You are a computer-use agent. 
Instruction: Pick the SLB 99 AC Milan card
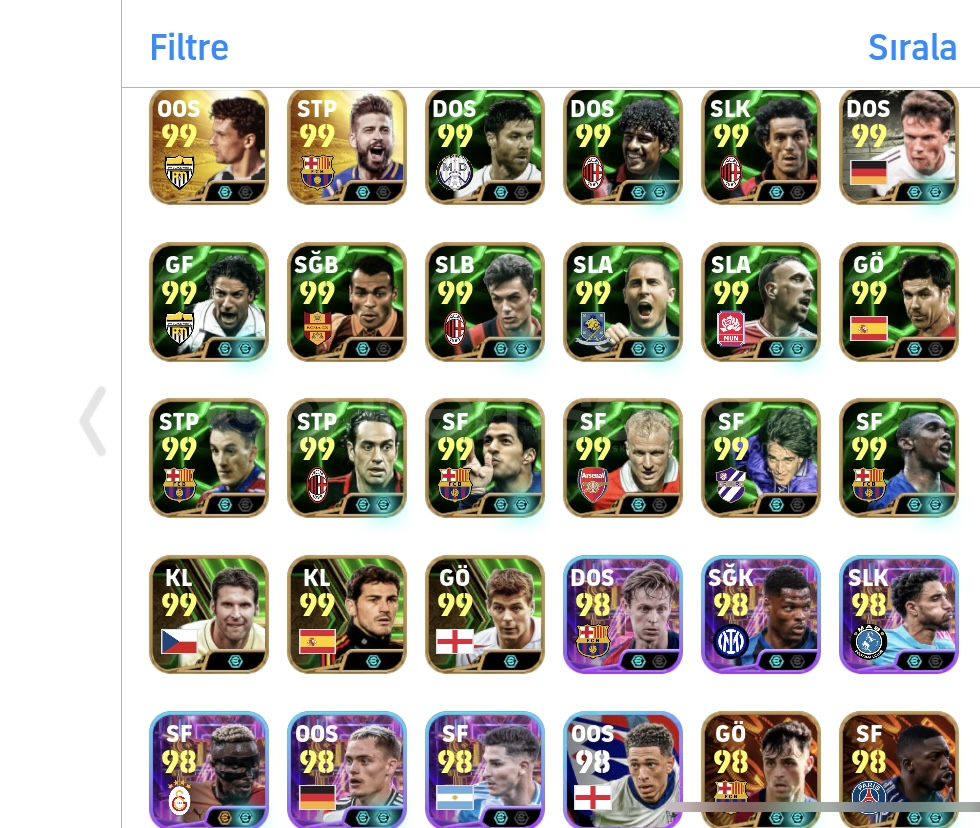485,302
